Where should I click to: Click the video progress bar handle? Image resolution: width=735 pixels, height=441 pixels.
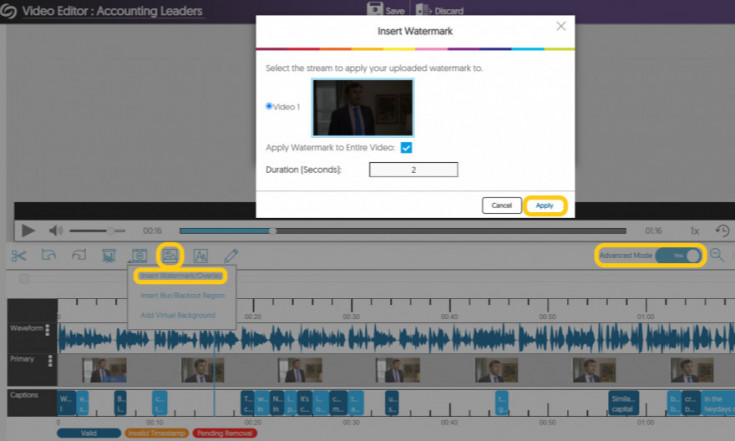(x=273, y=231)
